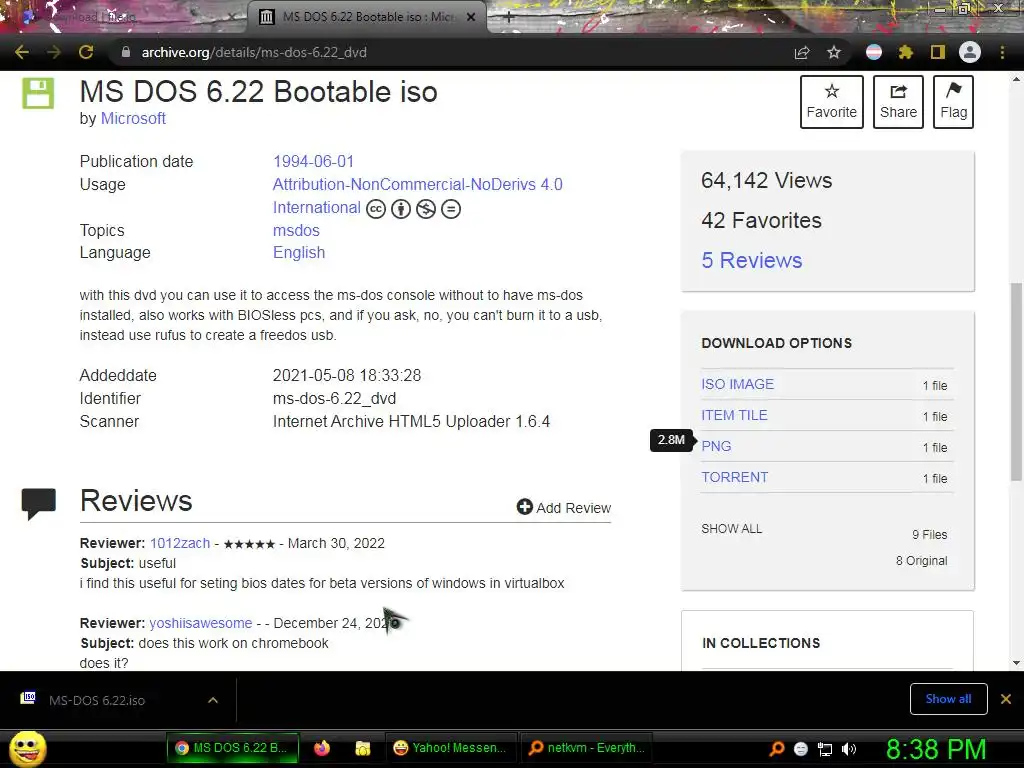Select the identifier text ms-dos-6.22_dvd

click(x=334, y=398)
